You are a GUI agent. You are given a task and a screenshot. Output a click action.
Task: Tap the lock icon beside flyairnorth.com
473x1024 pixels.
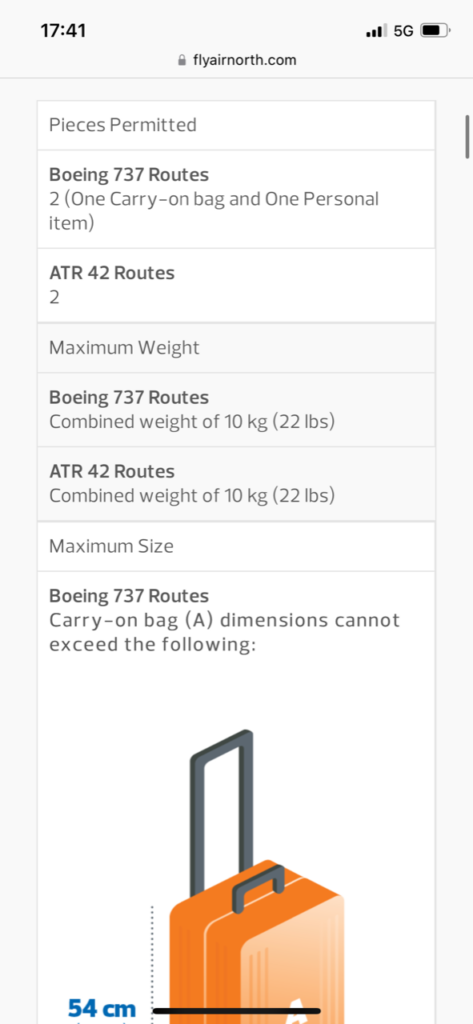182,61
